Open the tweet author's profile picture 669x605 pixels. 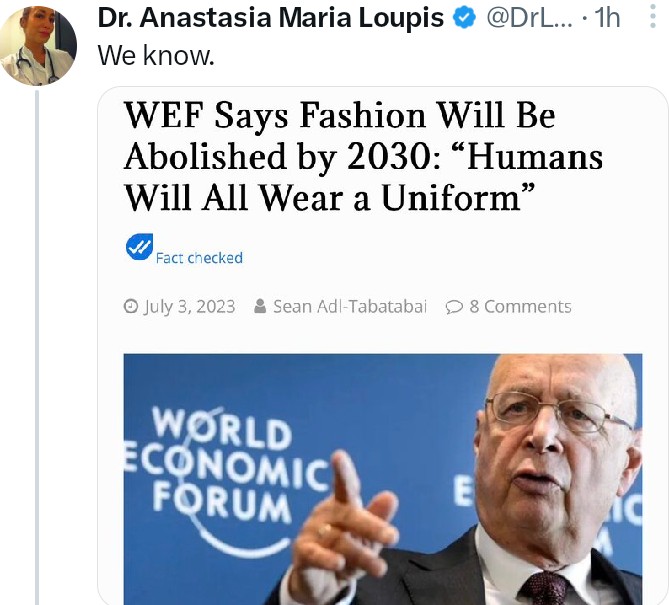38,45
